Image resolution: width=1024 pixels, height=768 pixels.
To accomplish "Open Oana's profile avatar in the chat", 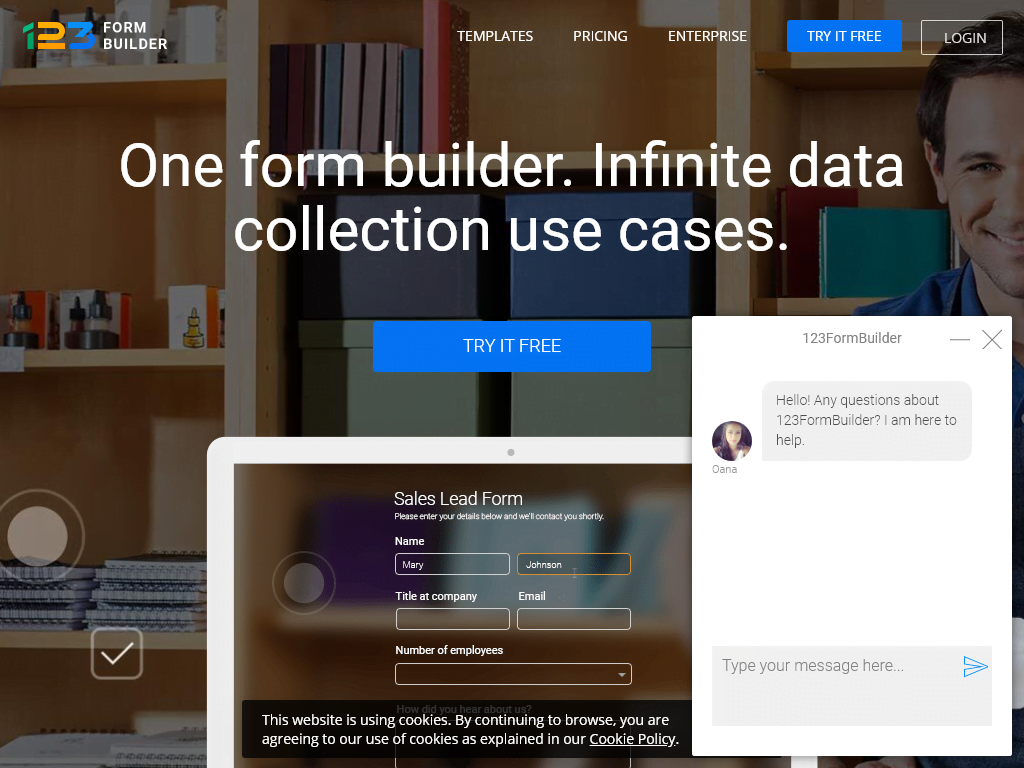I will (732, 440).
